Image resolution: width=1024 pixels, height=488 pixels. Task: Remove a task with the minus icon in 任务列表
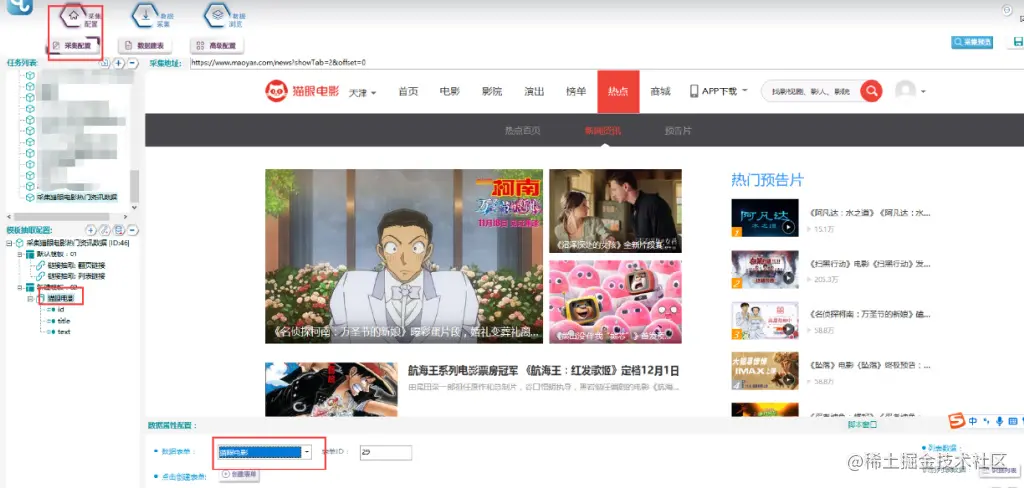tap(132, 63)
